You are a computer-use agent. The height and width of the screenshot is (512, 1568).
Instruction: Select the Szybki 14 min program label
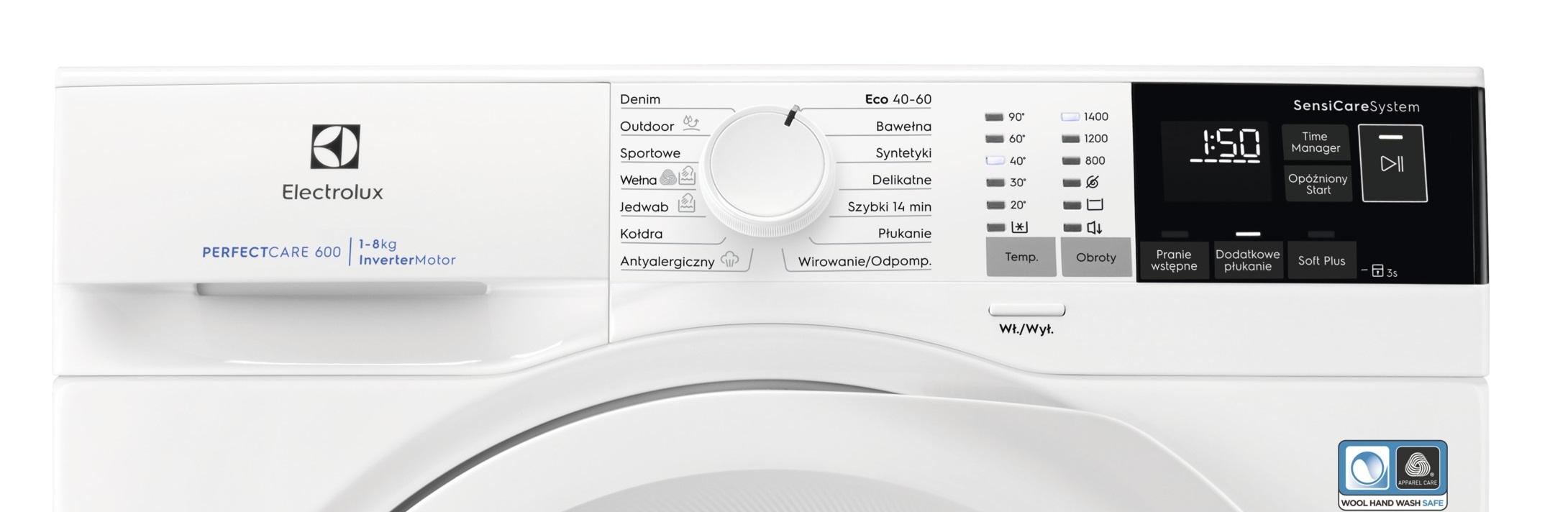[x=889, y=207]
